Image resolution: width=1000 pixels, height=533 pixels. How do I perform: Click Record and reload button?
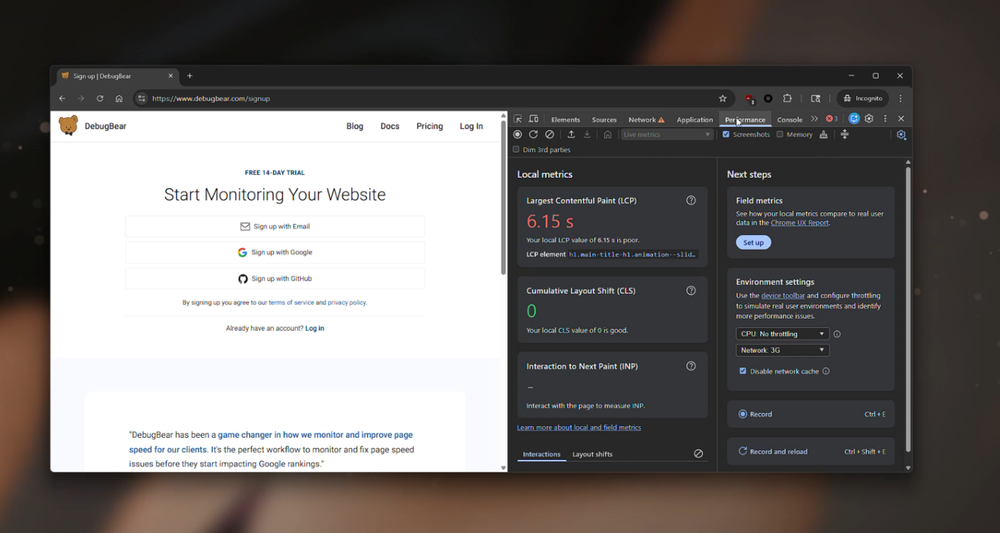[811, 451]
